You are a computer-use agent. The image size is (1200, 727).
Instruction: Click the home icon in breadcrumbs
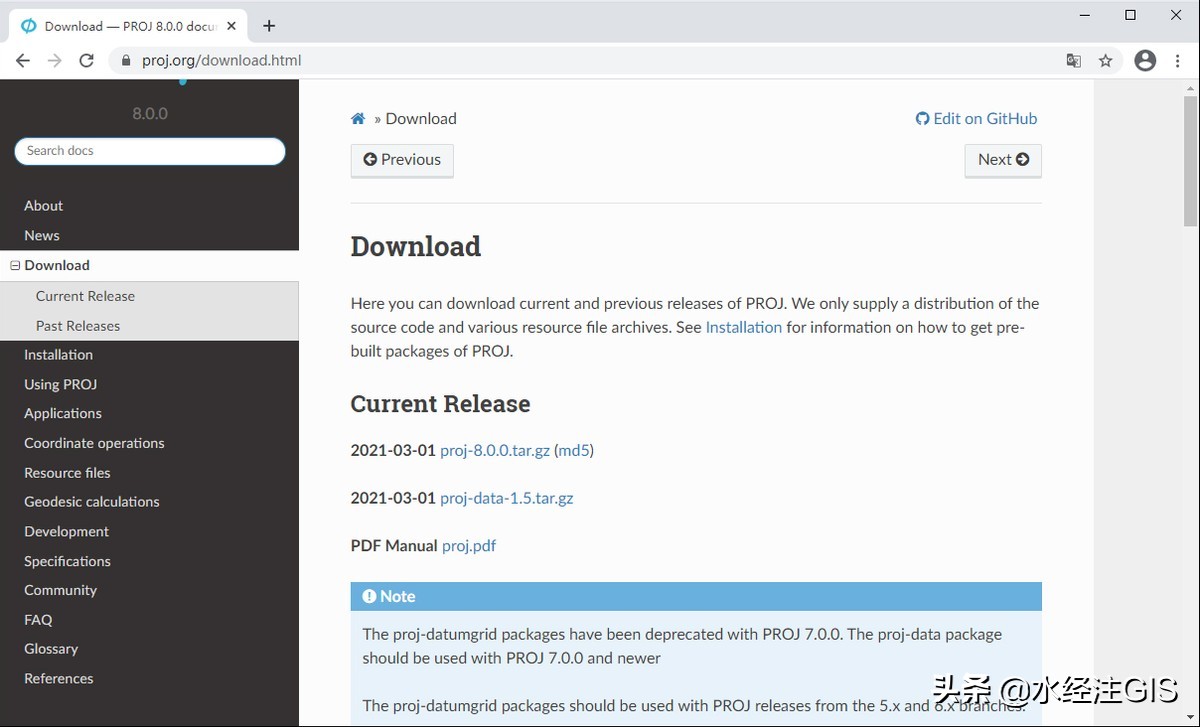(x=358, y=118)
